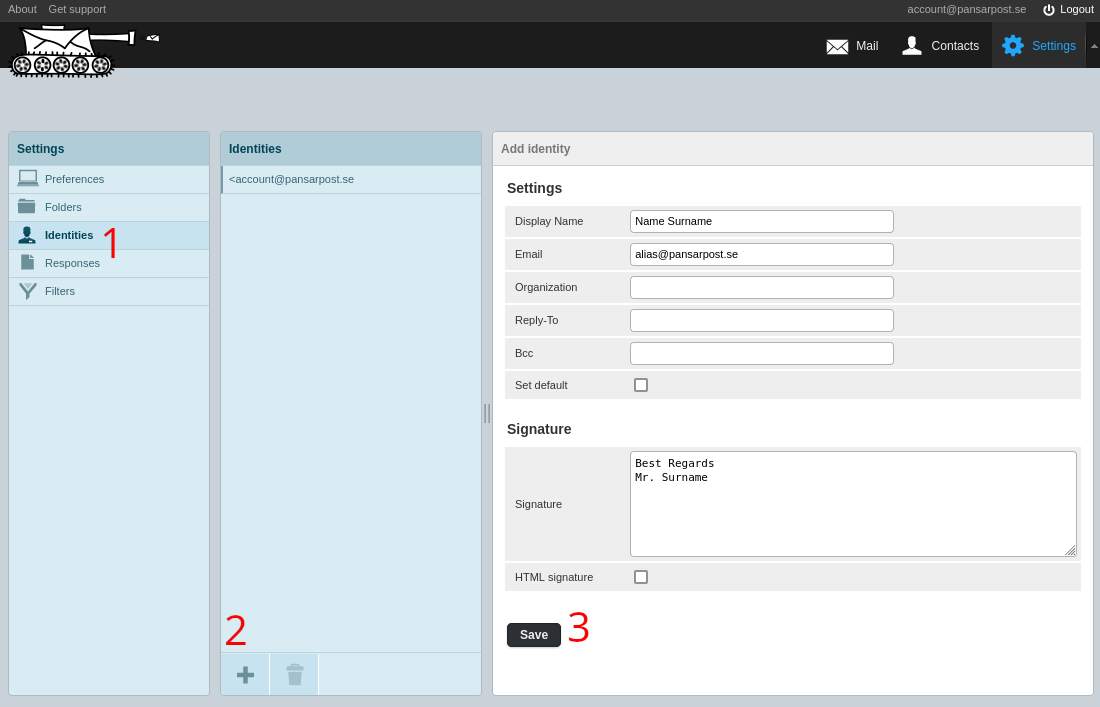Image resolution: width=1100 pixels, height=707 pixels.
Task: Open Folders icon in settings list
Action: (x=27, y=206)
